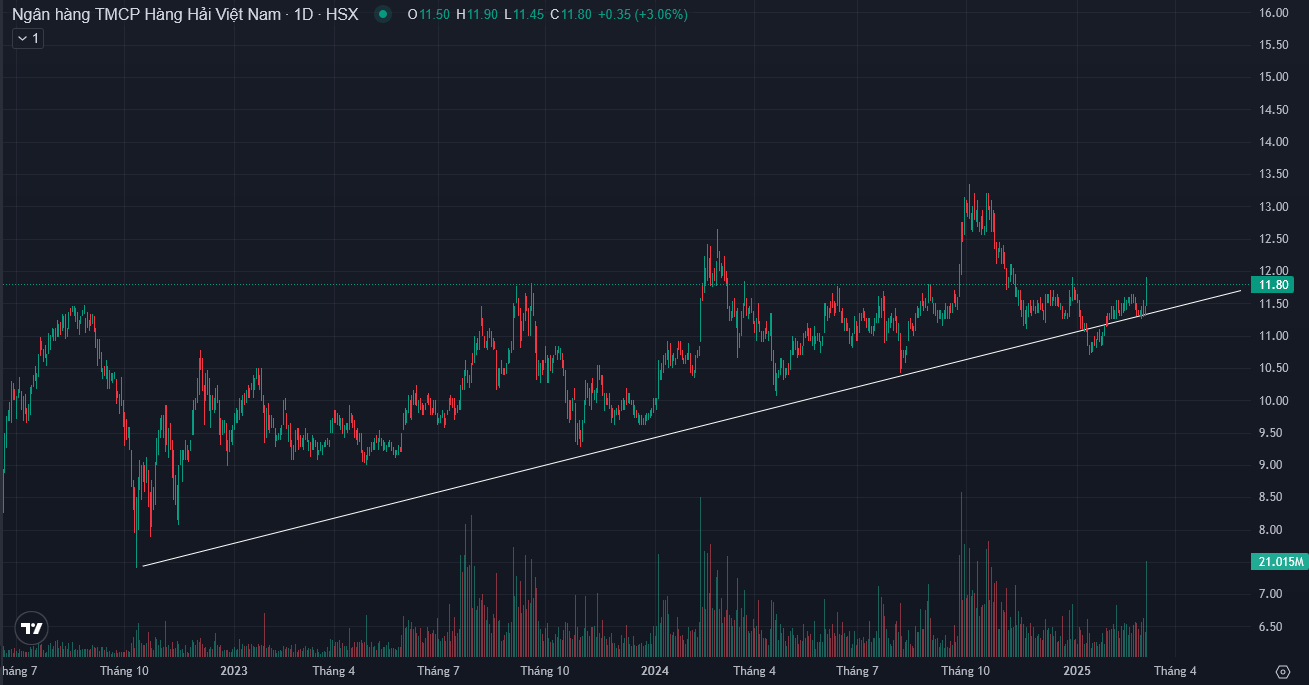
Task: Click the 12.50 price axis label
Action: (x=1272, y=239)
